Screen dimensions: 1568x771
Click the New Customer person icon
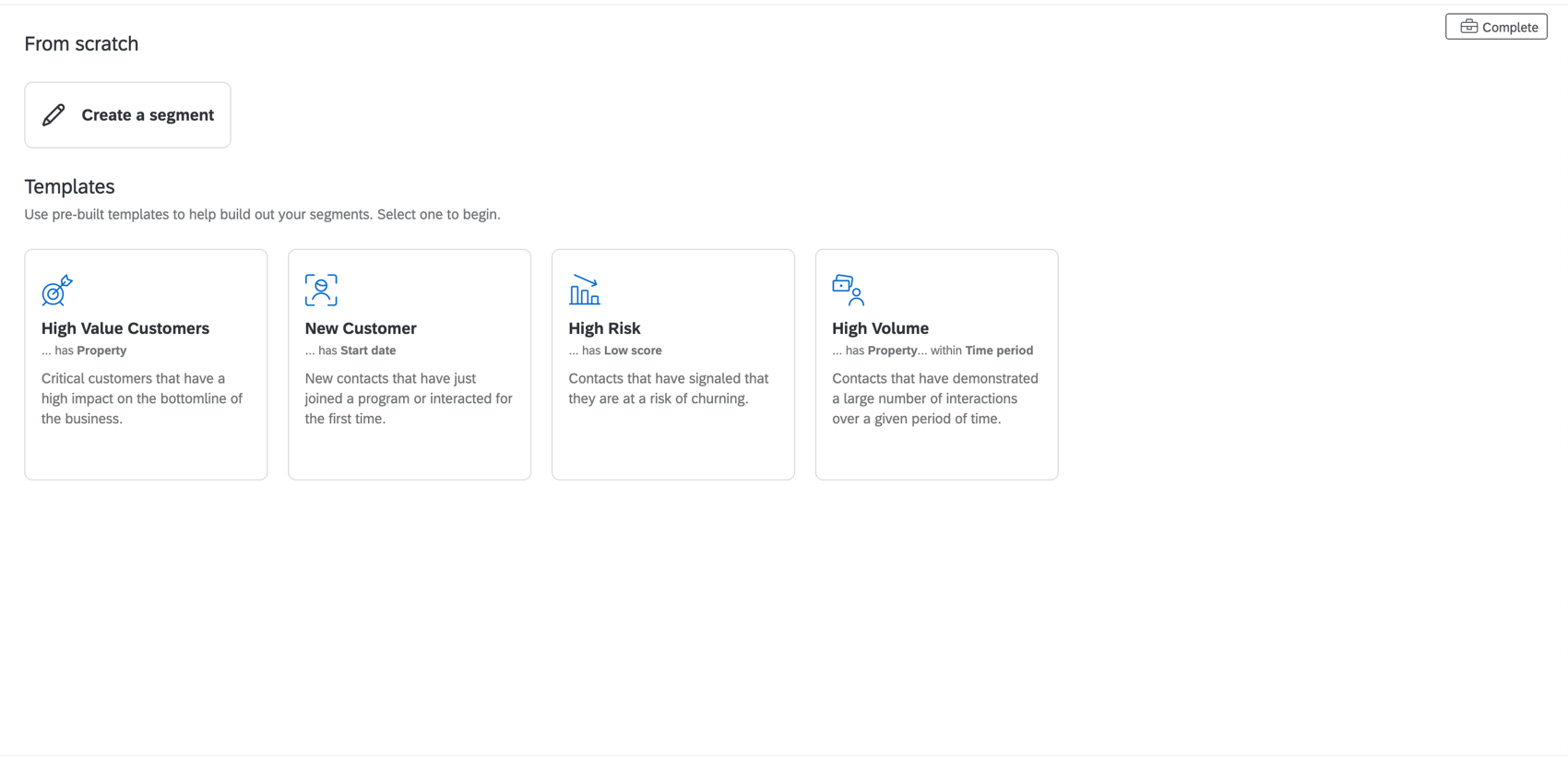(x=321, y=291)
